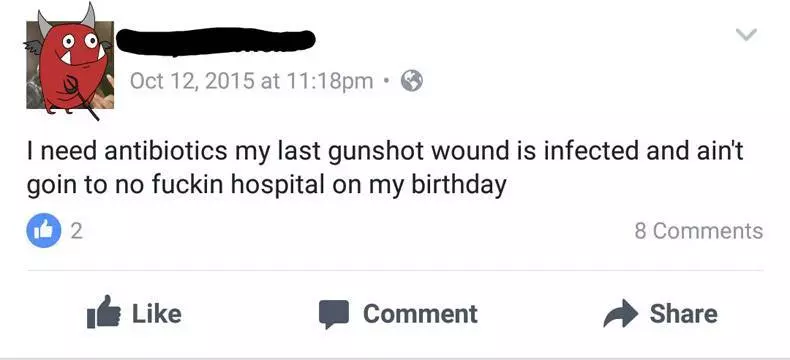The width and height of the screenshot is (790, 360).
Task: View the 2 likes count
Action: (76, 231)
